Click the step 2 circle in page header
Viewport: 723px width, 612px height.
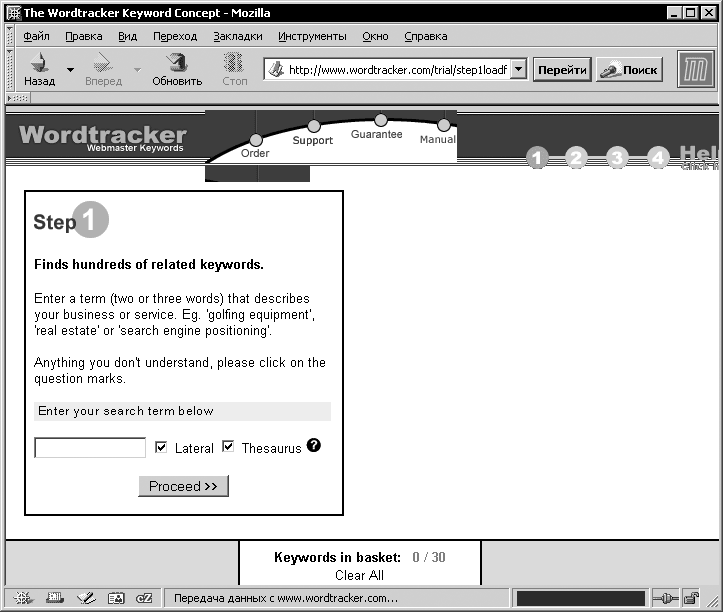tap(576, 158)
